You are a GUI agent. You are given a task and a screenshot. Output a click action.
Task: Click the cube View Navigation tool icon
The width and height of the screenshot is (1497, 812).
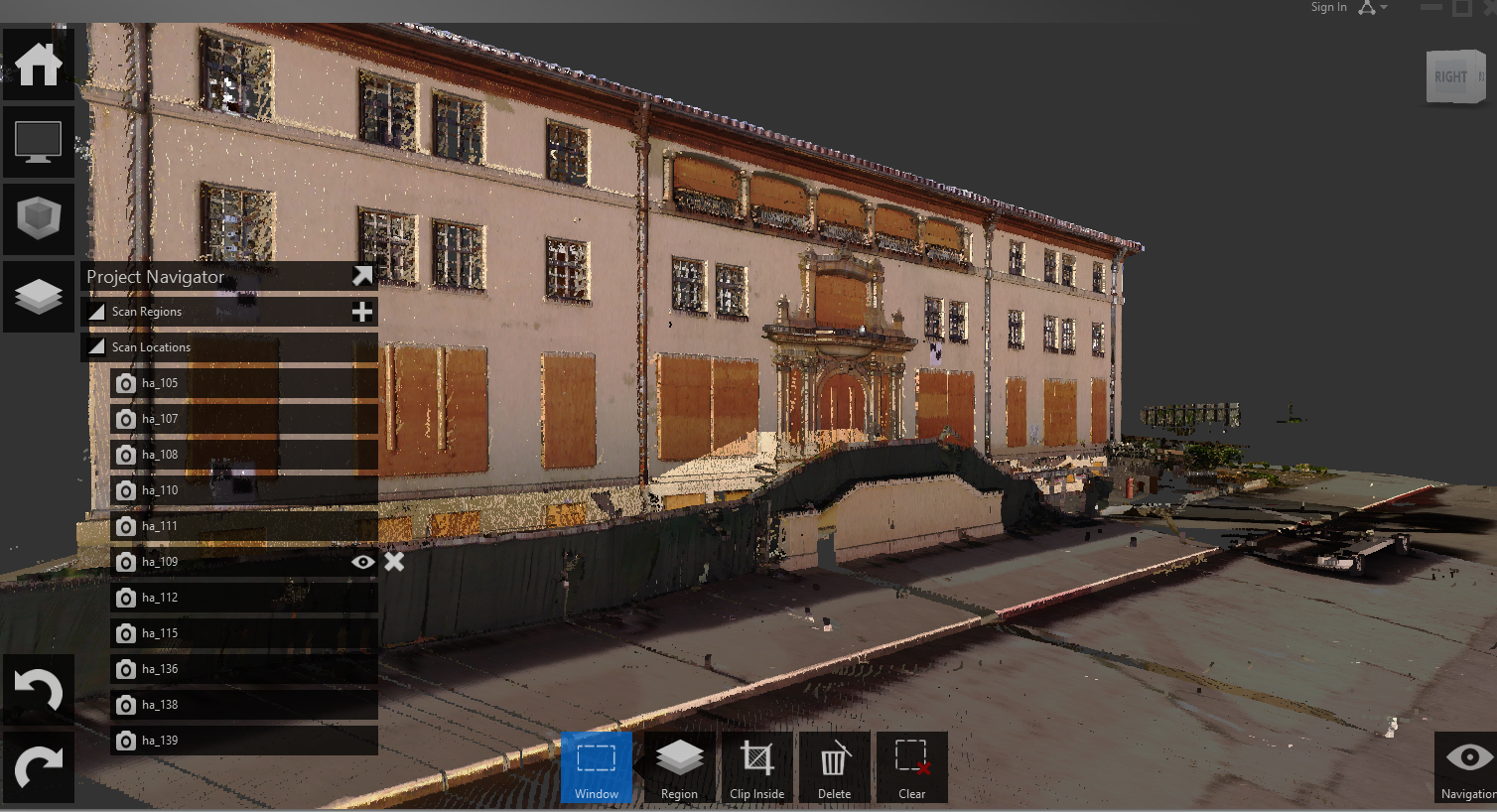[39, 219]
